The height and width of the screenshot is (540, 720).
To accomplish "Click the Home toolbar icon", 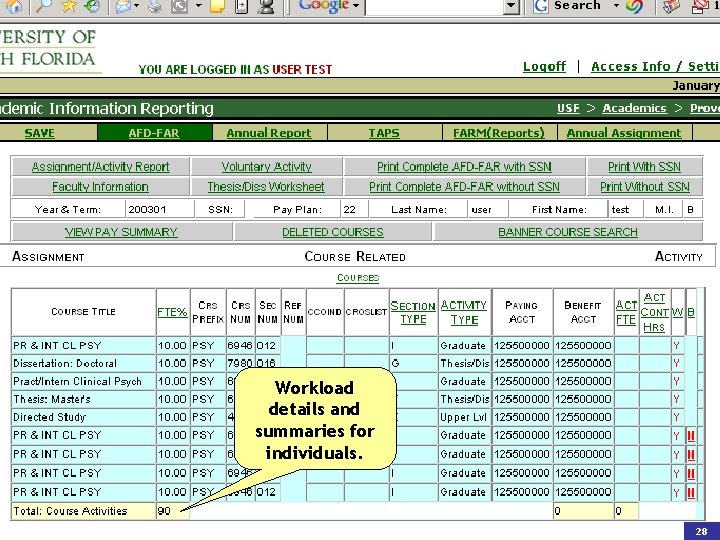I will (14, 6).
